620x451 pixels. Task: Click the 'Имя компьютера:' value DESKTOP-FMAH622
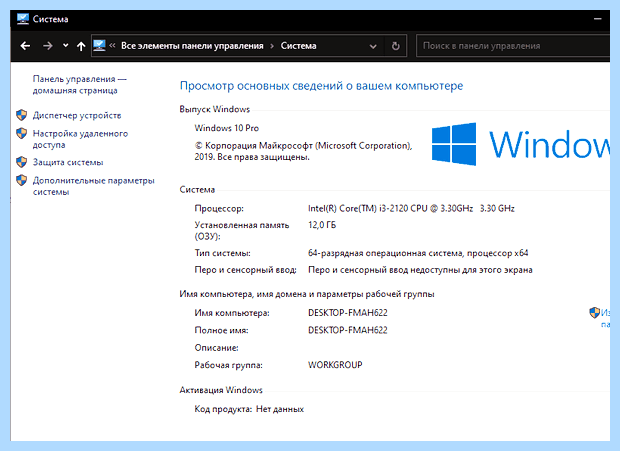(x=348, y=313)
